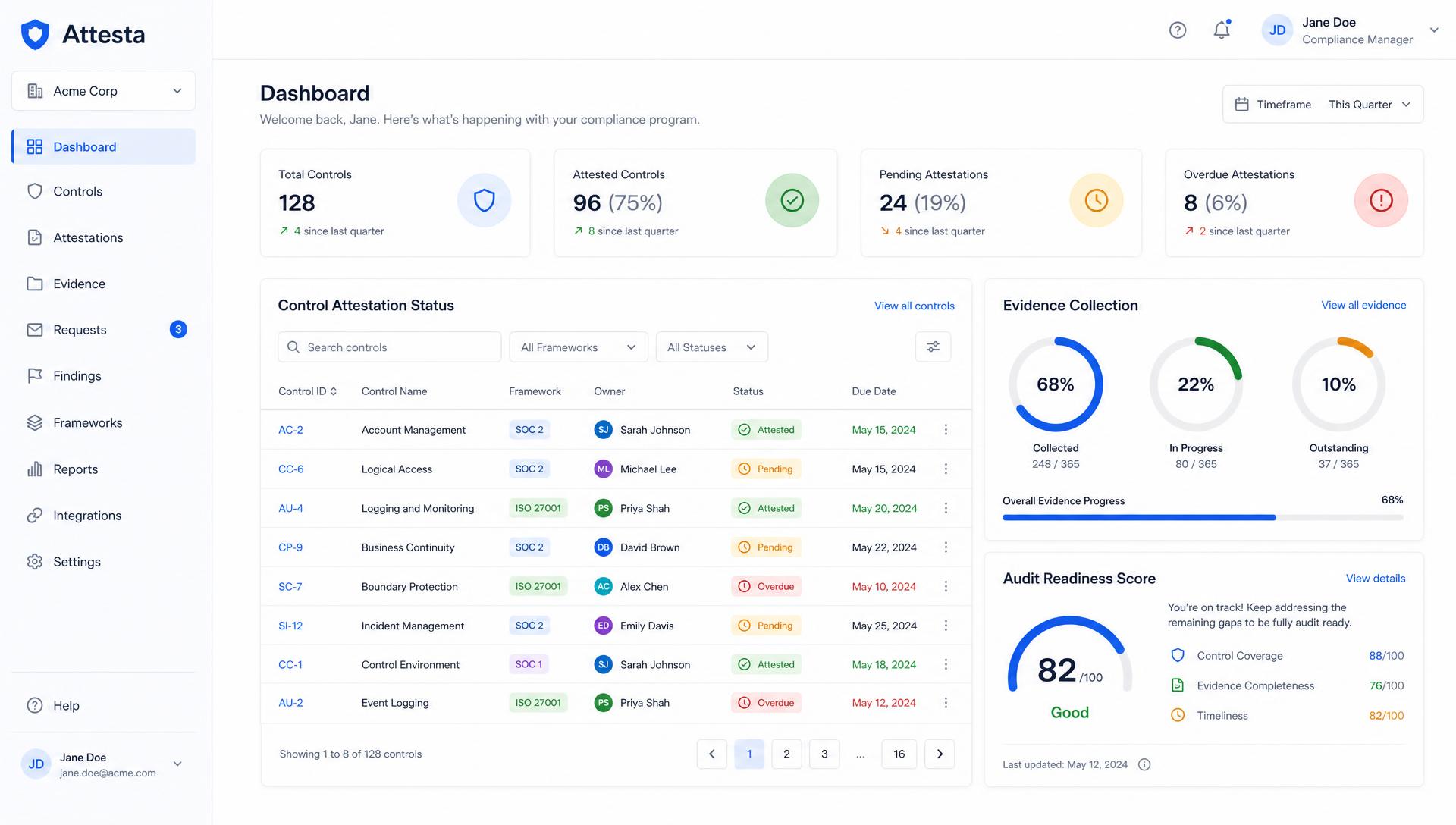
Task: Open row actions menu for SI-12
Action: pyautogui.click(x=946, y=626)
